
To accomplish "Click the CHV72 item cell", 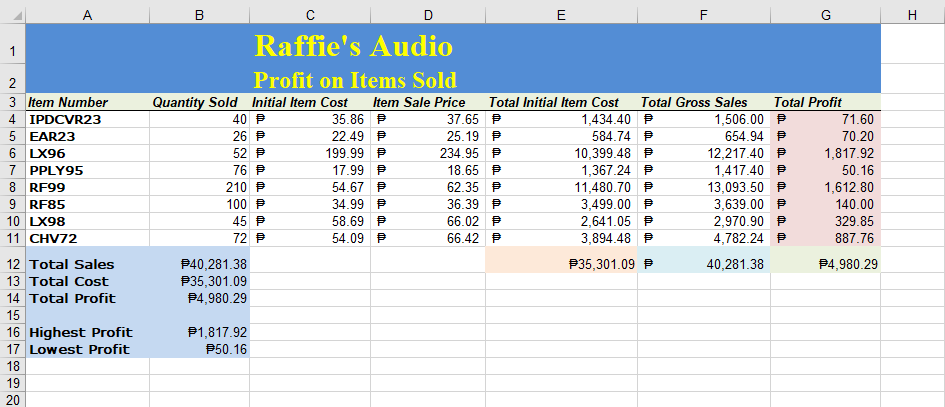I will [88, 238].
